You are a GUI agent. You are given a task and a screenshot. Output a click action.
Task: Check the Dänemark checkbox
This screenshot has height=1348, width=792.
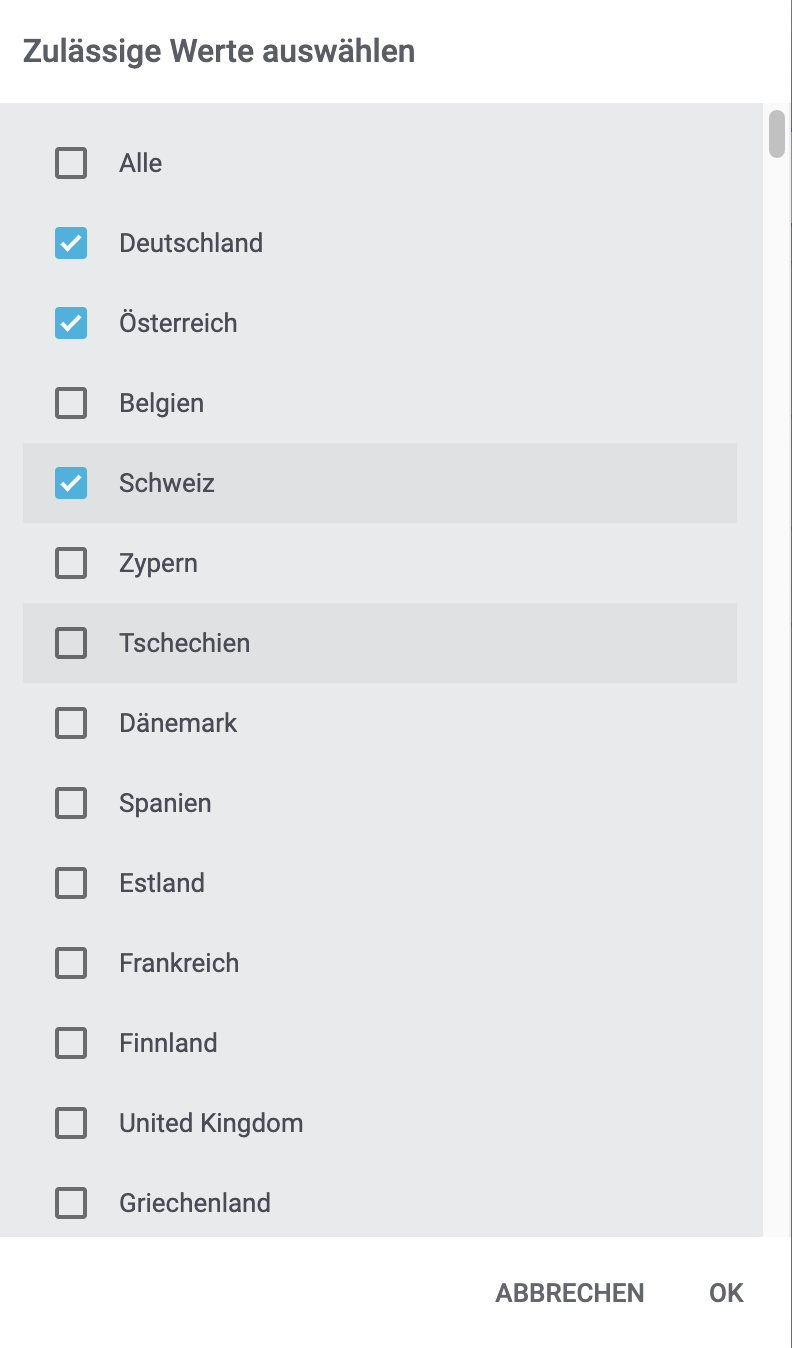pos(71,723)
